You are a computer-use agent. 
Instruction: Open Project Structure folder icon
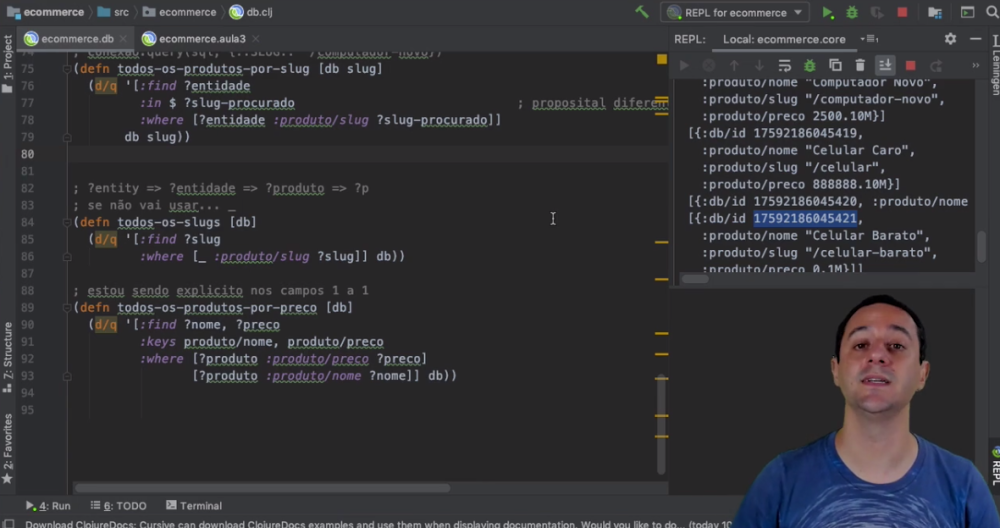click(935, 13)
